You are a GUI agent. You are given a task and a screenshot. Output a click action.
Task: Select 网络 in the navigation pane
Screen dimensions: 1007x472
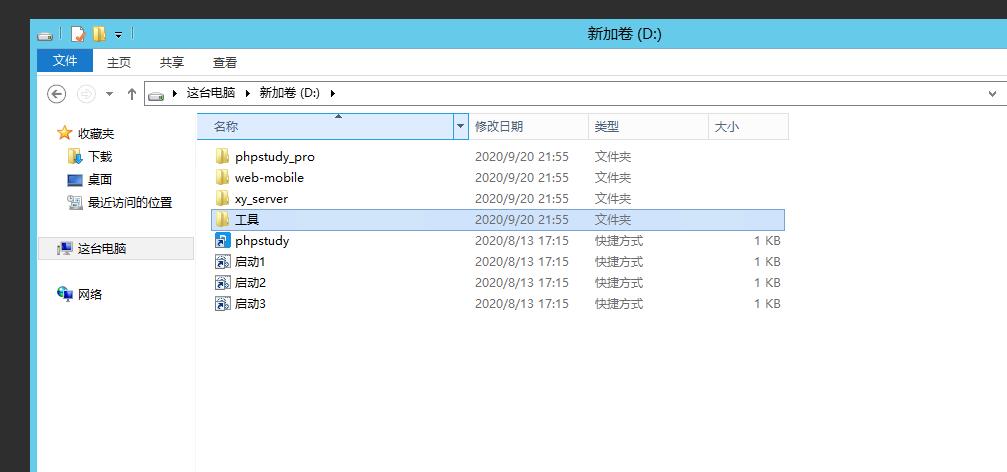tap(90, 295)
